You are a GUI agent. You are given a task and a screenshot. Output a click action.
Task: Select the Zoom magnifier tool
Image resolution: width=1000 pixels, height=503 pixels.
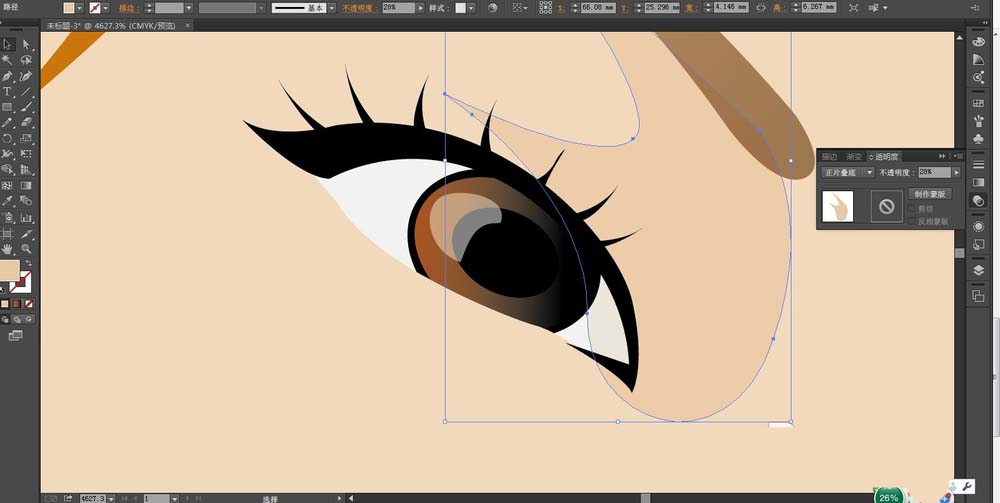coord(26,249)
